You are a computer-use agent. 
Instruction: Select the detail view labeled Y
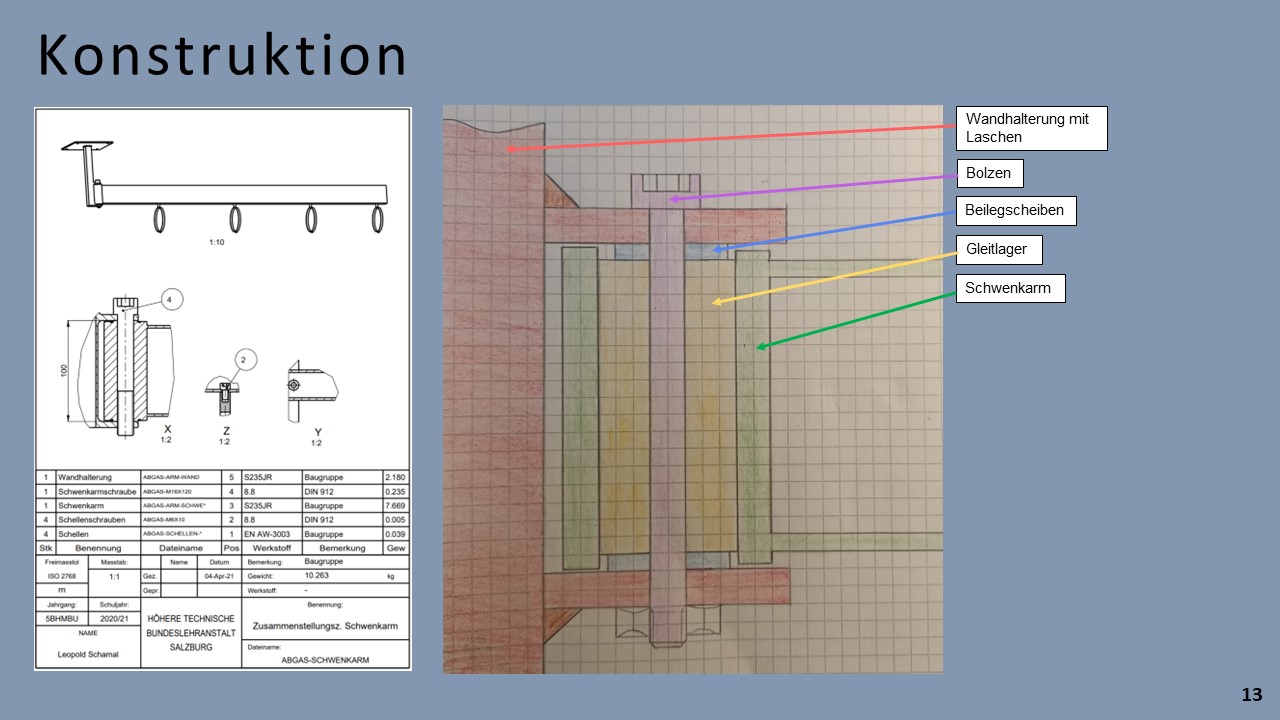(x=308, y=385)
